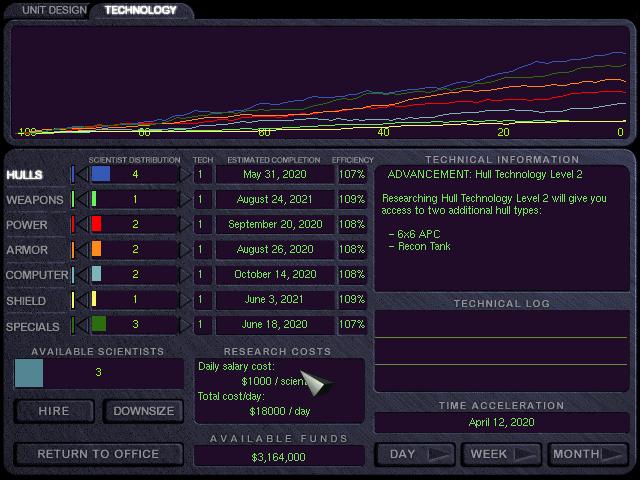Hire a new scientist

pos(55,411)
